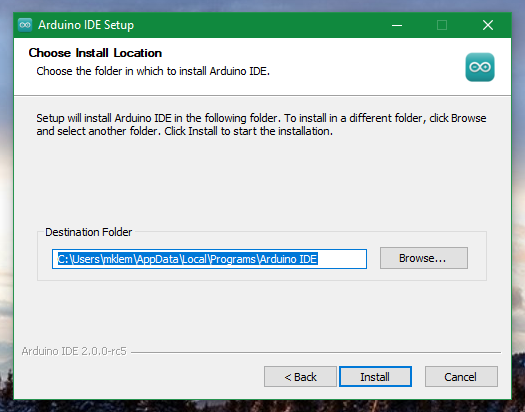Click the desktop wallpaper outside the dialog
Image resolution: width=525 pixels, height=412 pixels.
(x=518, y=201)
